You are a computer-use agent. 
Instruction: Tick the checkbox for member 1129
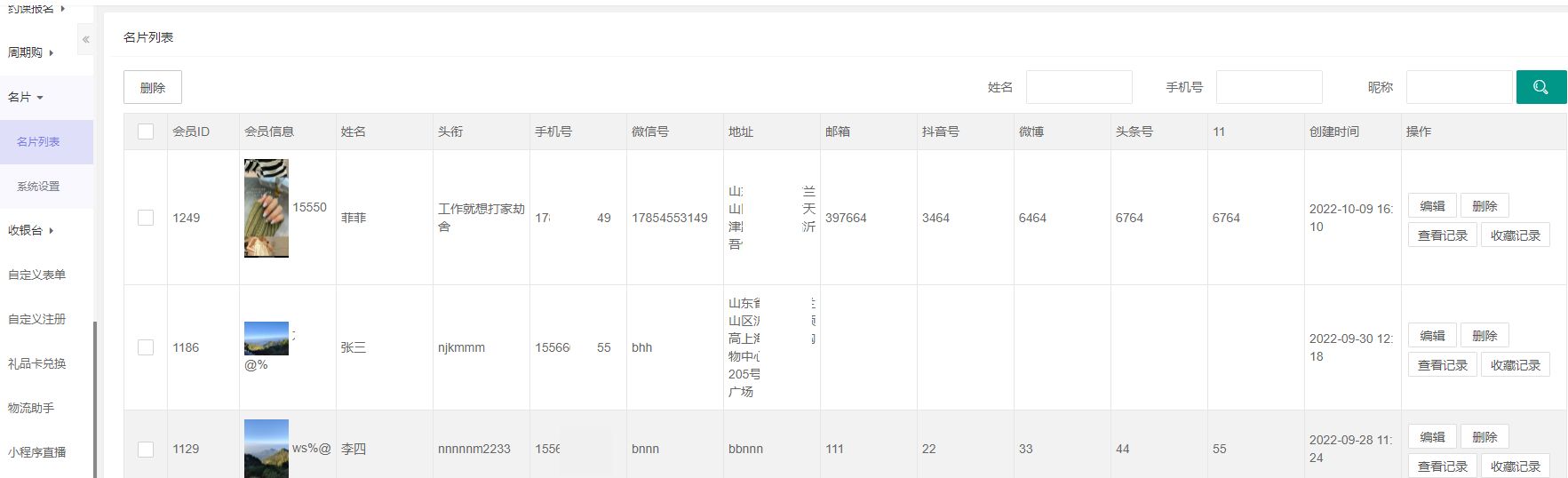point(146,449)
